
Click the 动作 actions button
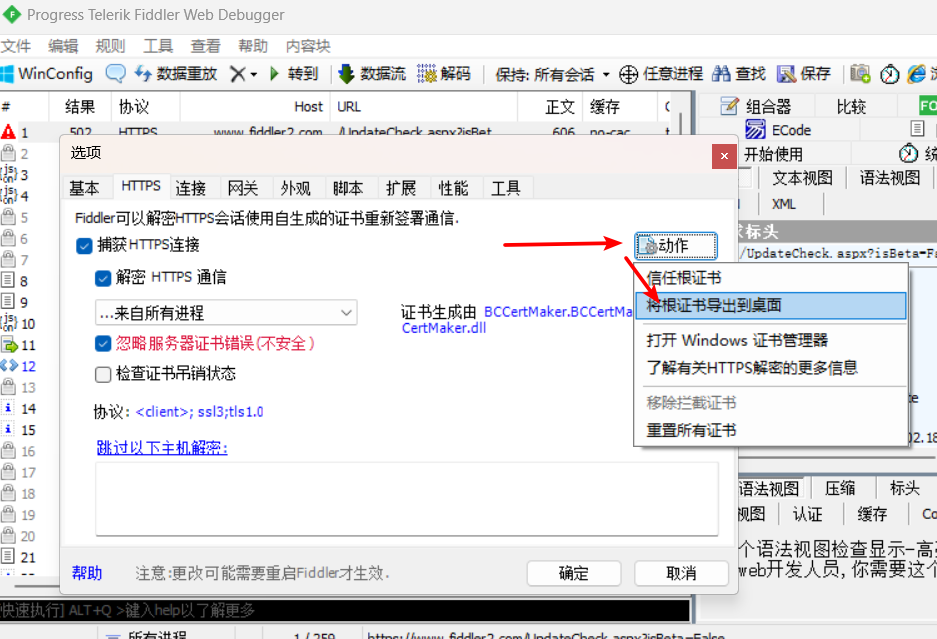click(x=676, y=246)
